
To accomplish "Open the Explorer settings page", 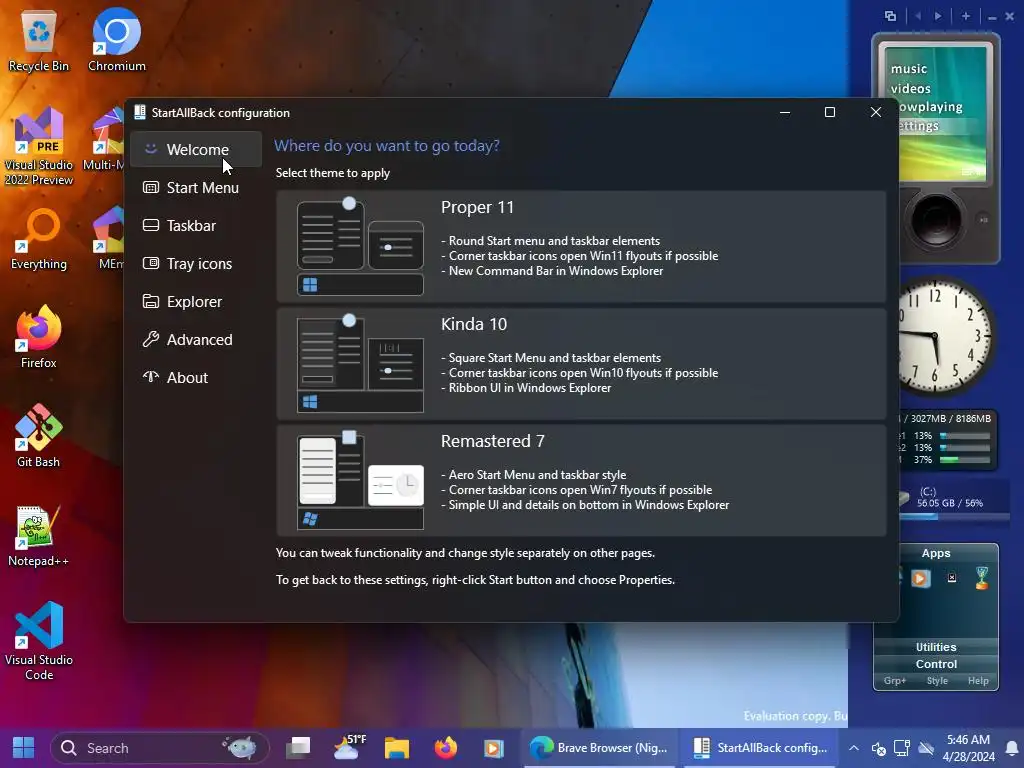I will [195, 301].
